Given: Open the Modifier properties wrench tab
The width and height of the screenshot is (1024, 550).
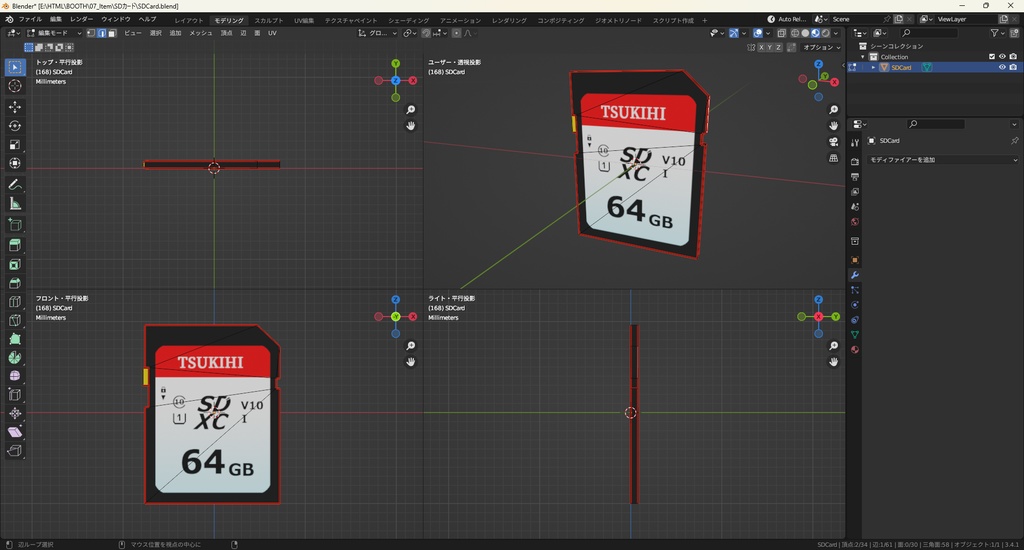Looking at the screenshot, I should [855, 275].
